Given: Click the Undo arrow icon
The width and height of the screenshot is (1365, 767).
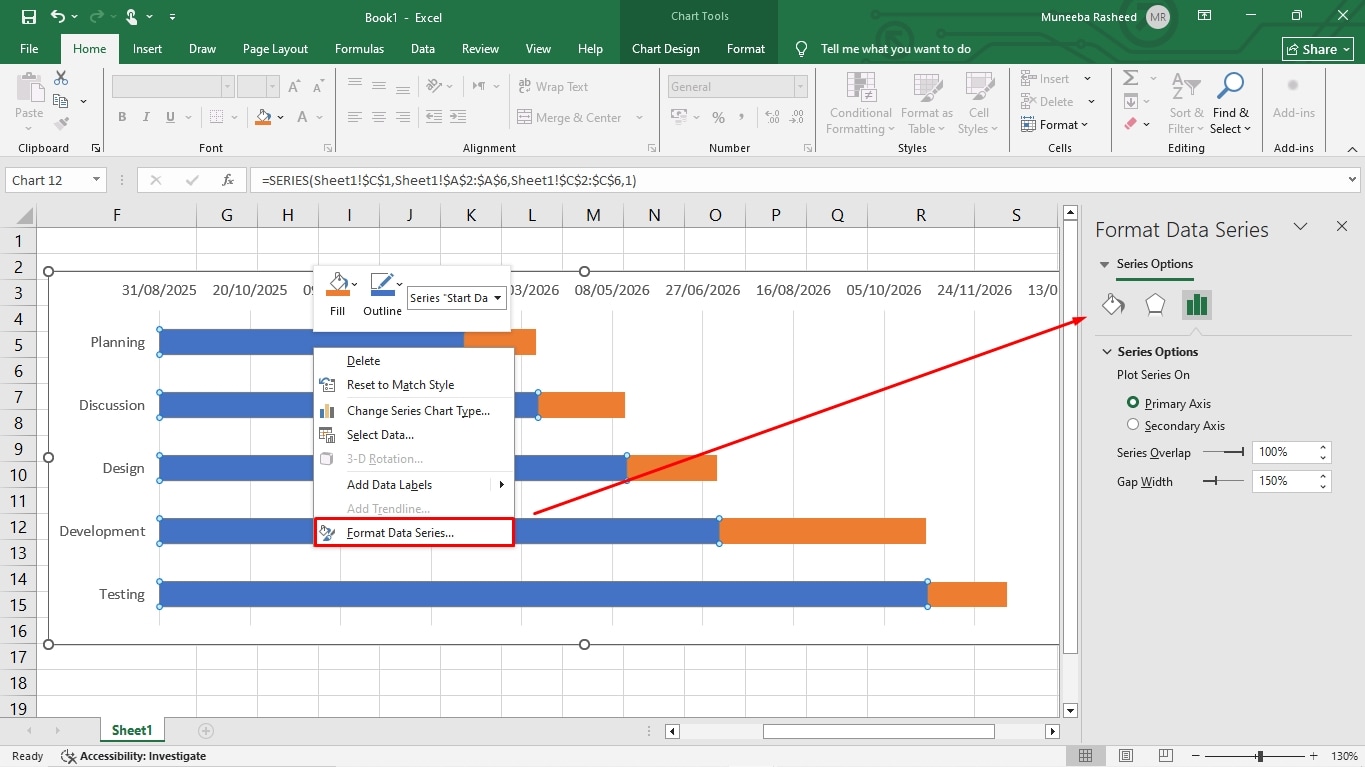Looking at the screenshot, I should (58, 17).
